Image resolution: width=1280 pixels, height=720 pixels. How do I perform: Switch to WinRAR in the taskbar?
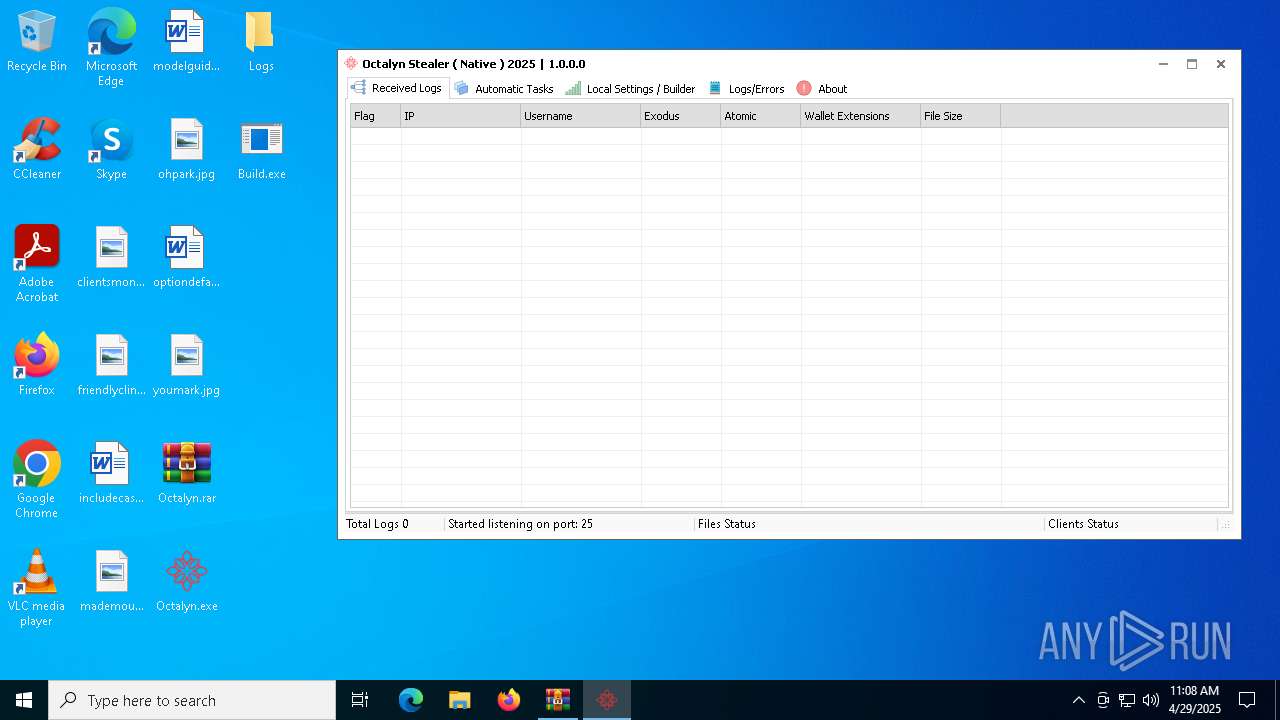558,700
